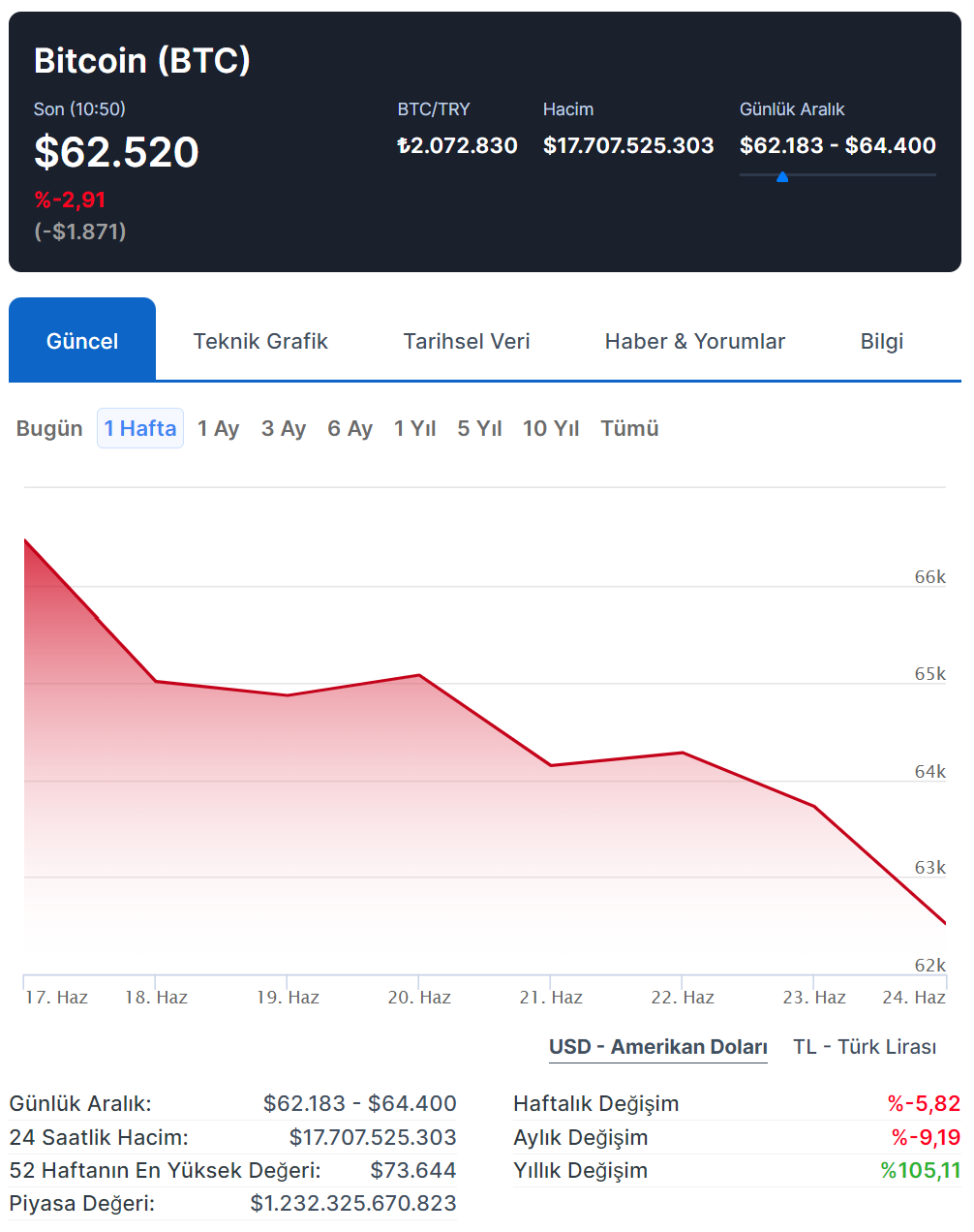Click the 22. Haz point on chart
Screen dimensions: 974x1232
(682, 753)
